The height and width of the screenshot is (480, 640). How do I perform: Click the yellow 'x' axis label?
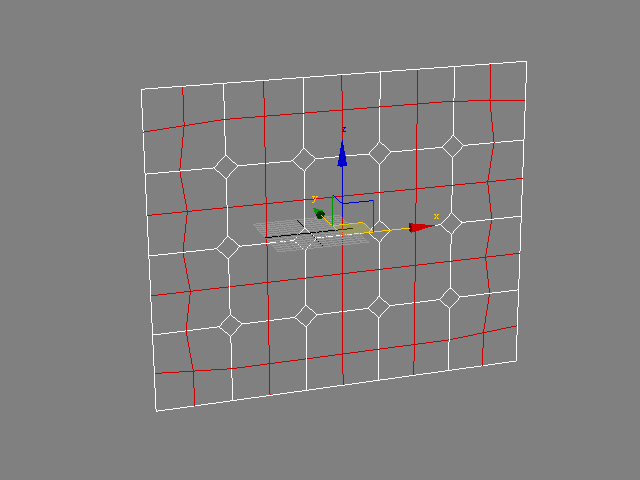[x=436, y=216]
